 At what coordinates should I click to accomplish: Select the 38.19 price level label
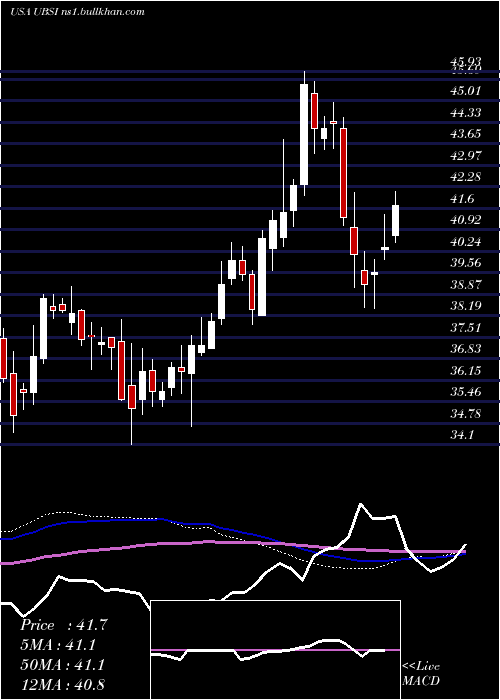click(466, 306)
